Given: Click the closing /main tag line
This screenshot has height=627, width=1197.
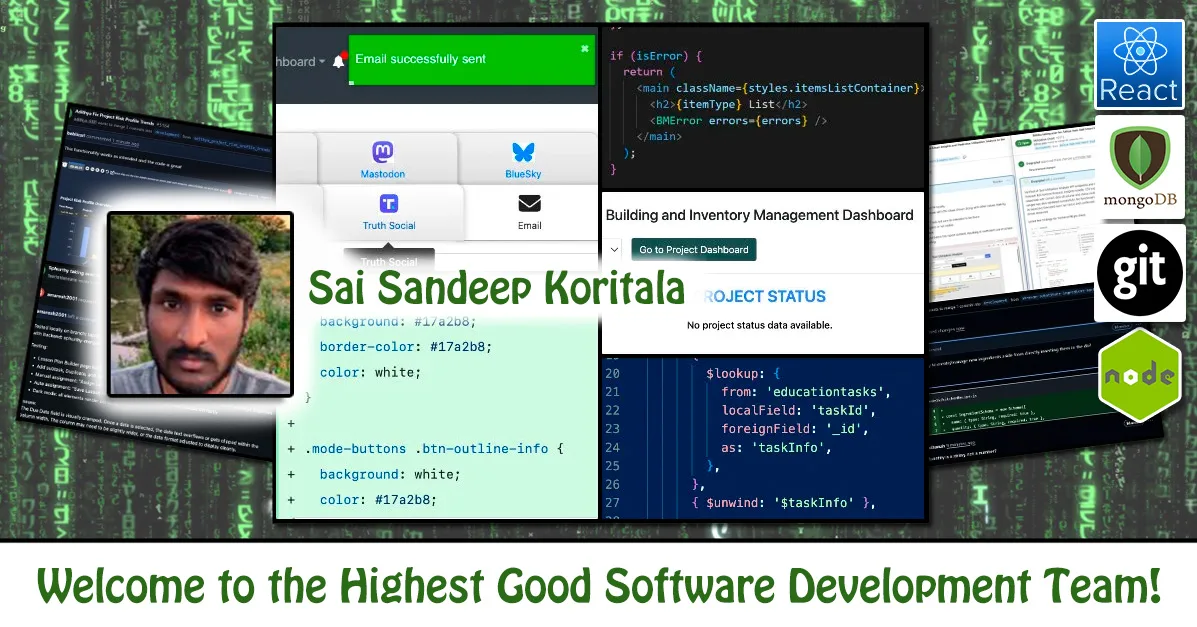Looking at the screenshot, I should (x=659, y=137).
